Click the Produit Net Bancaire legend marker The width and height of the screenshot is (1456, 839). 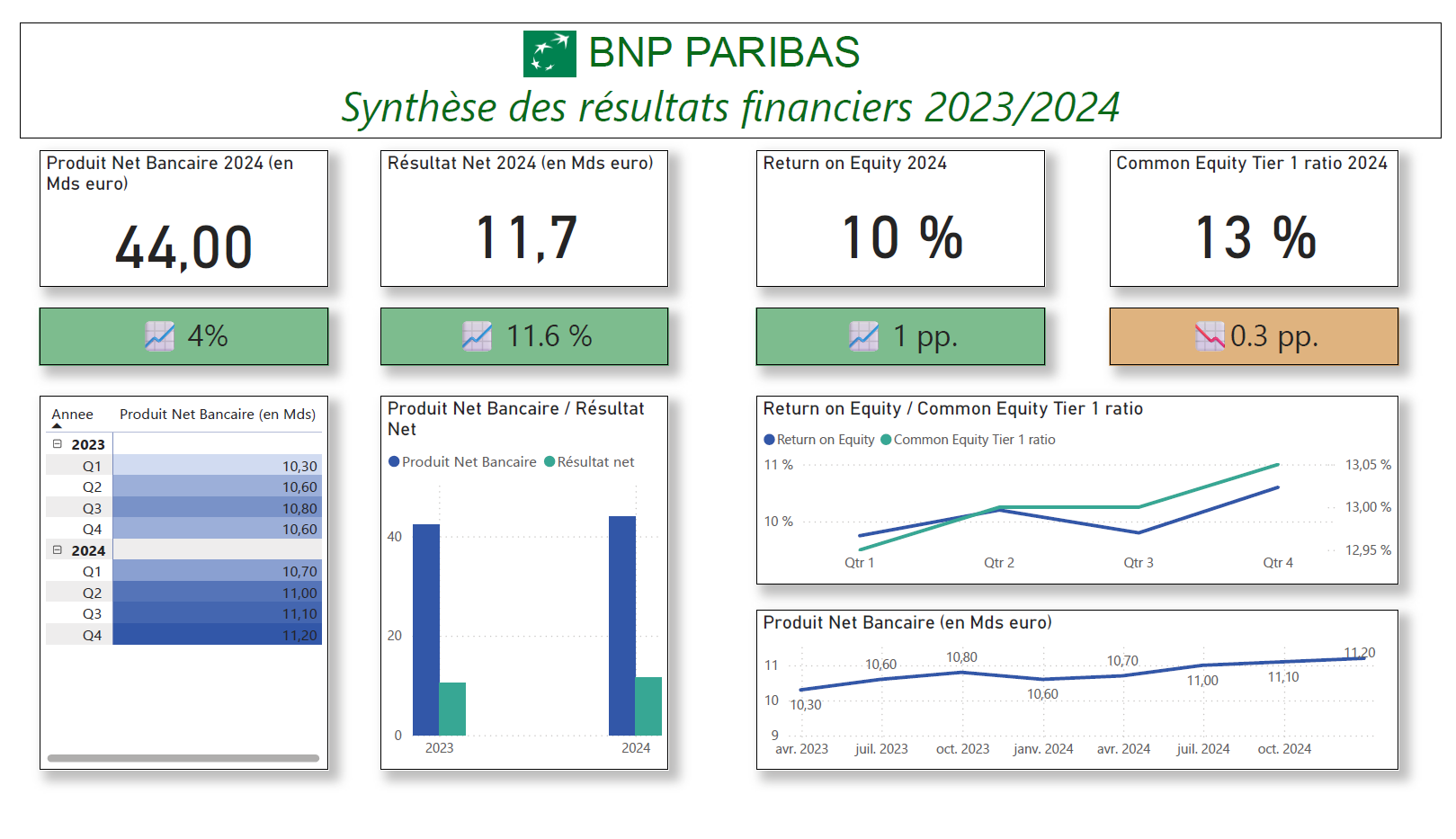click(x=394, y=462)
